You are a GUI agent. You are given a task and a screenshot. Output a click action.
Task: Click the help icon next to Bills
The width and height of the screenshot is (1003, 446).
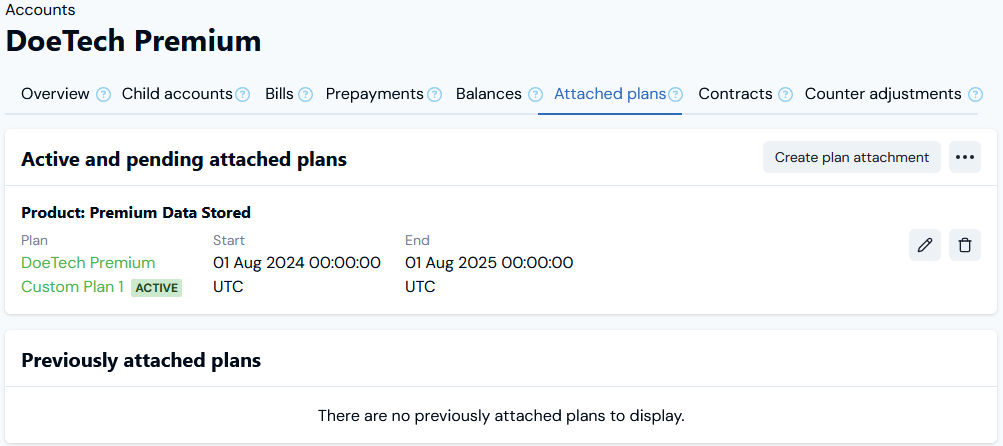point(306,95)
